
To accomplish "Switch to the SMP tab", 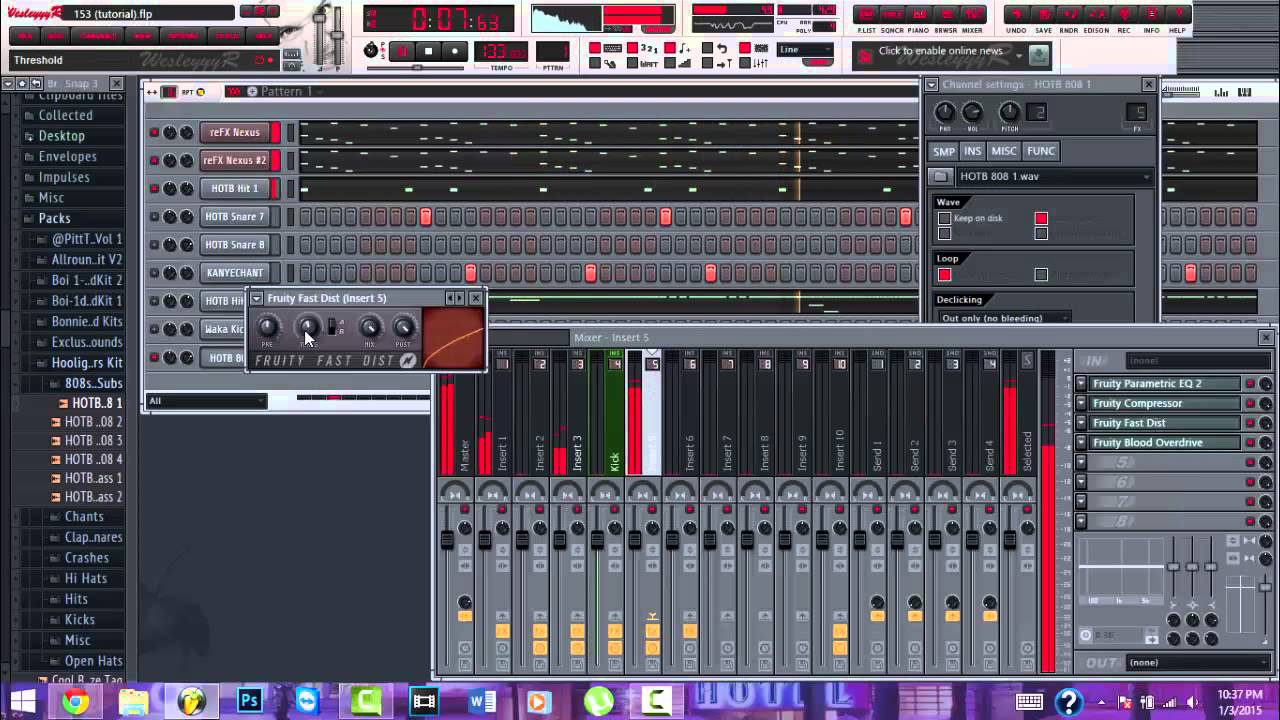I will coord(943,151).
